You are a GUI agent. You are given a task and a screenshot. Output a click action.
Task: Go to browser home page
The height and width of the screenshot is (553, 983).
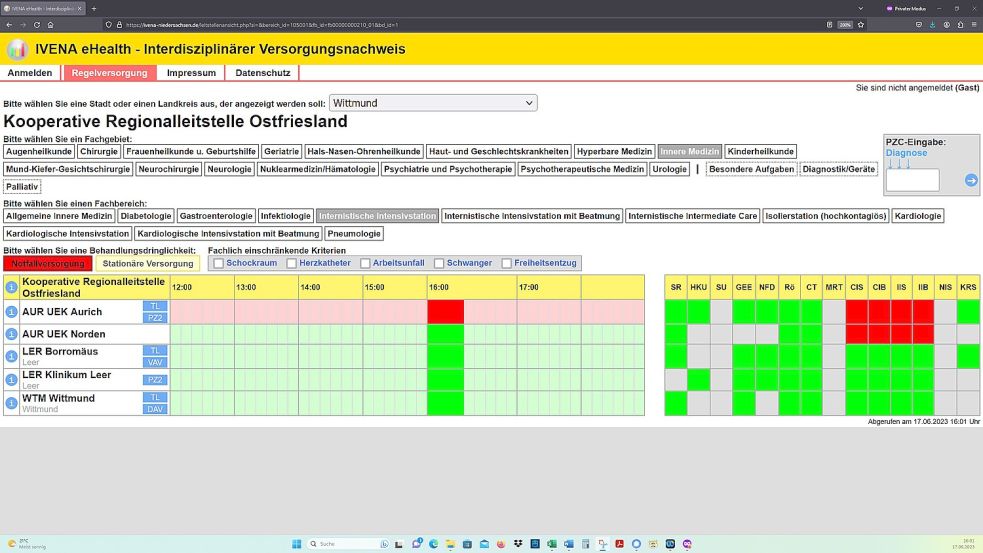(51, 25)
